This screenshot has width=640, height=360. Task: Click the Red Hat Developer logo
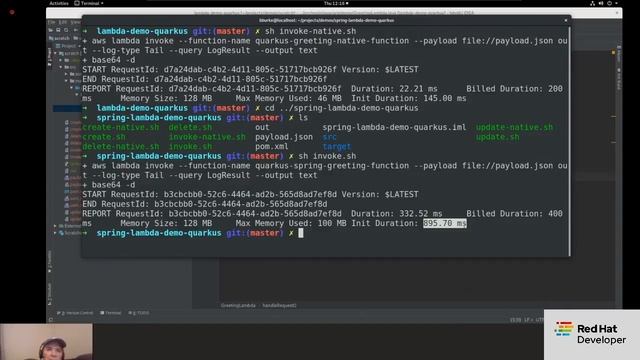tap(591, 334)
